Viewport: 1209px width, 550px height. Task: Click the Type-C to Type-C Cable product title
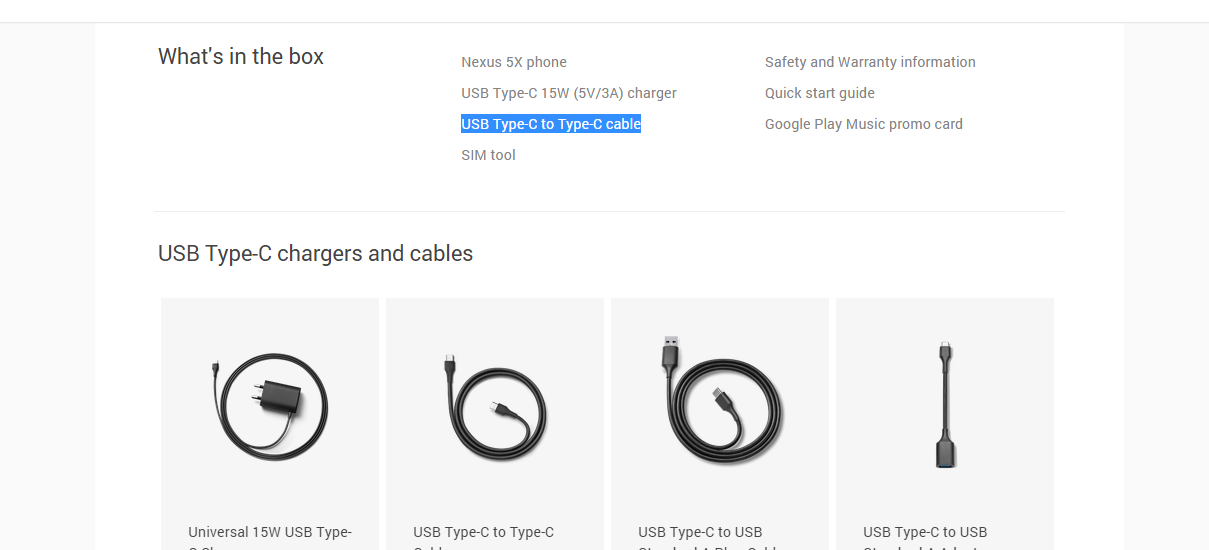coord(483,532)
